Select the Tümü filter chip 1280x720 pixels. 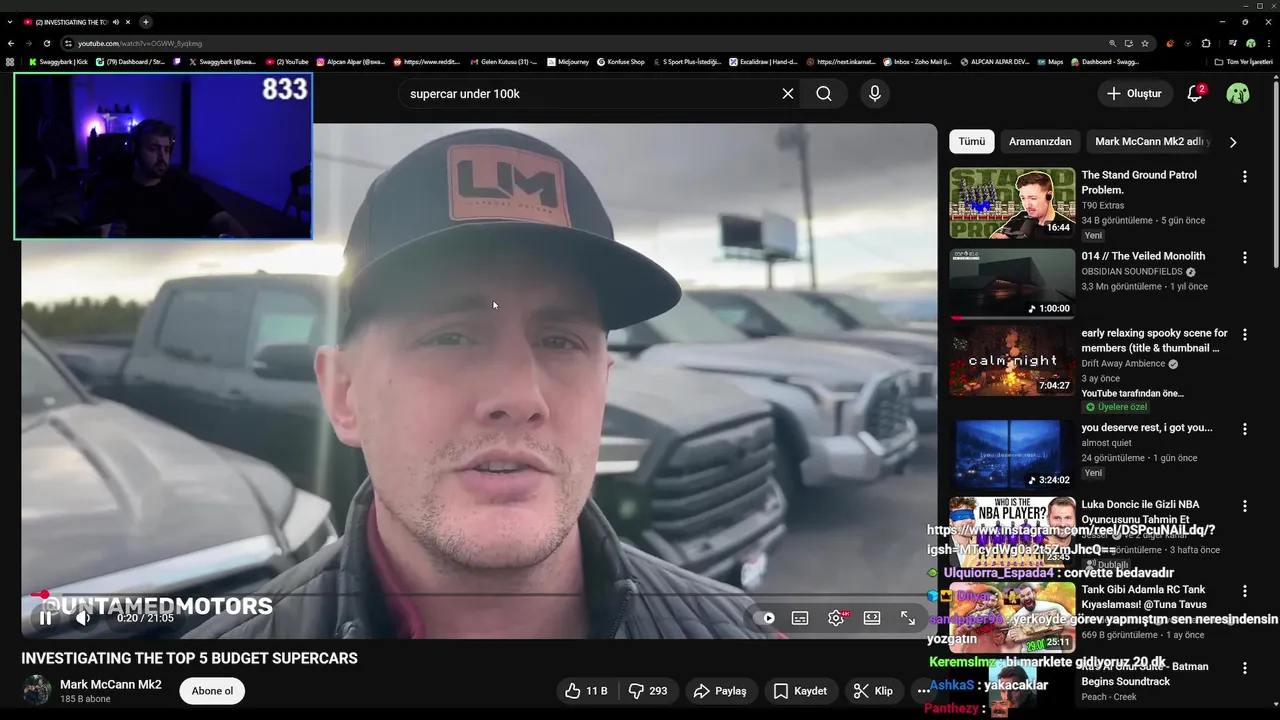point(972,141)
